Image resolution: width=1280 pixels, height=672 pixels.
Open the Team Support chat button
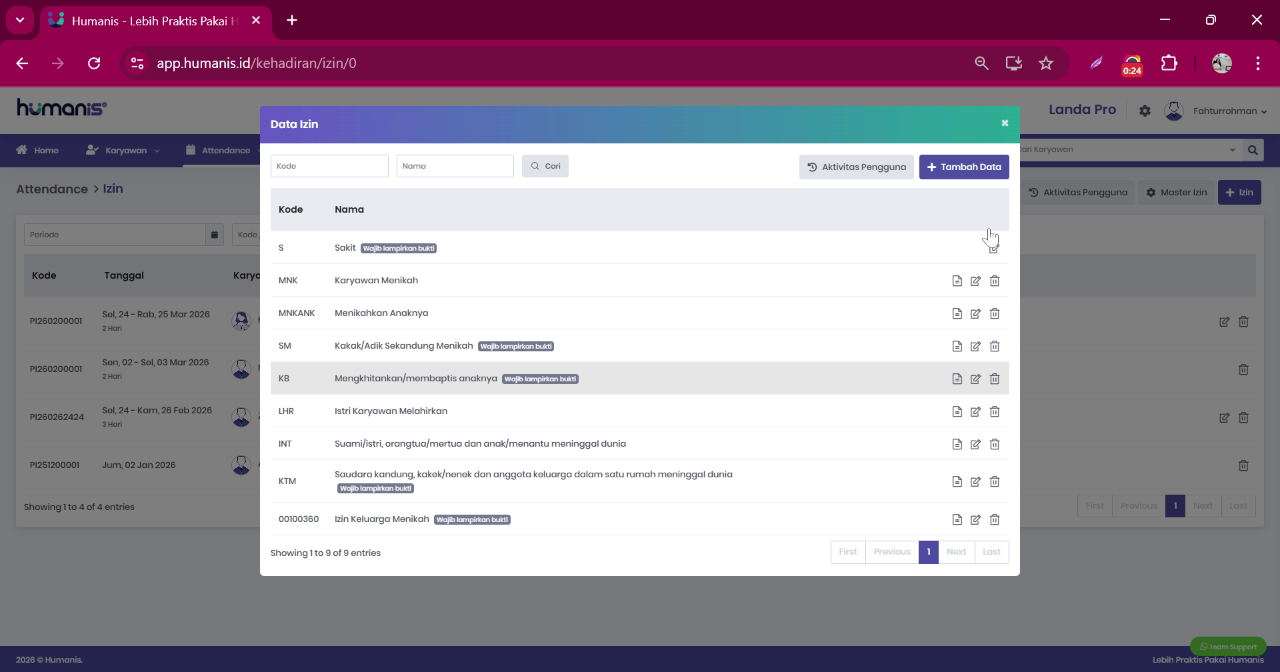click(x=1228, y=646)
